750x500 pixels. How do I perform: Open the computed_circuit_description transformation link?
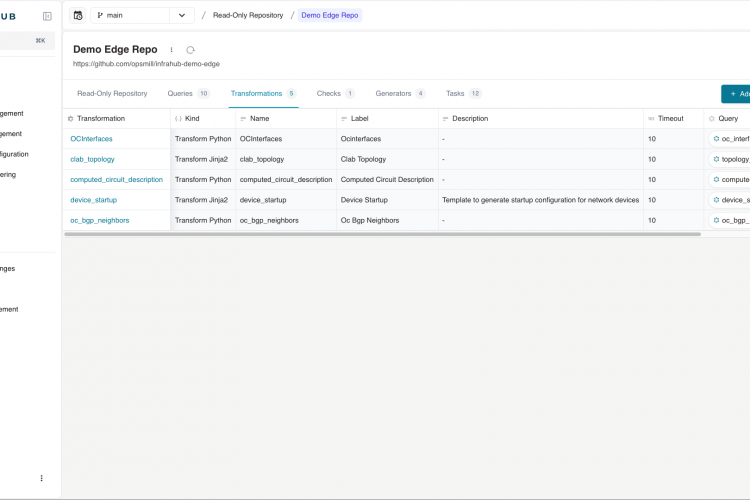click(x=117, y=179)
